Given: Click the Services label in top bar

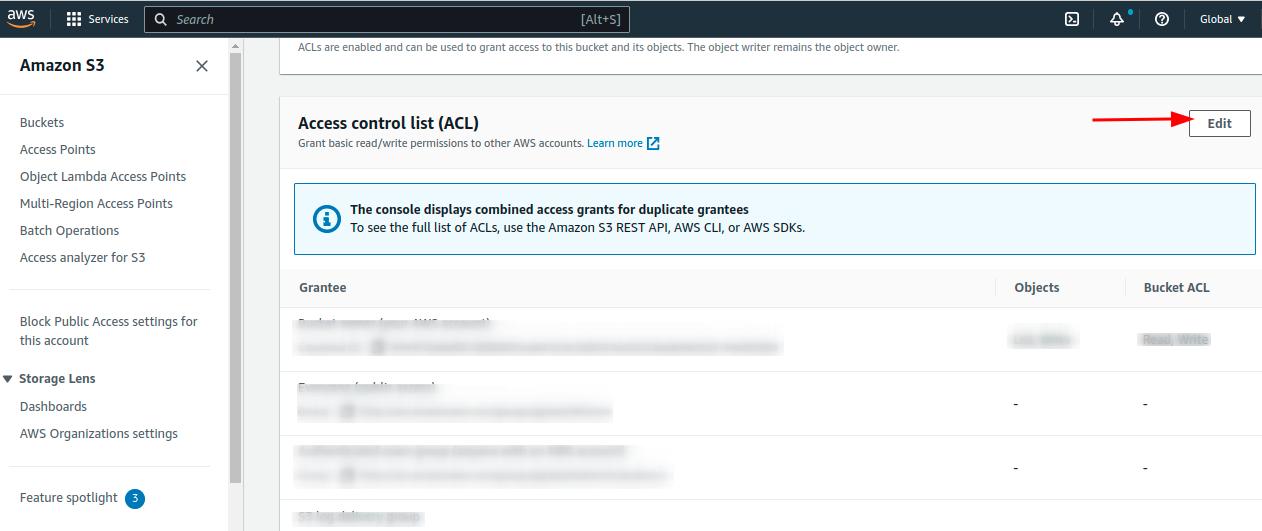Looking at the screenshot, I should click(x=108, y=19).
